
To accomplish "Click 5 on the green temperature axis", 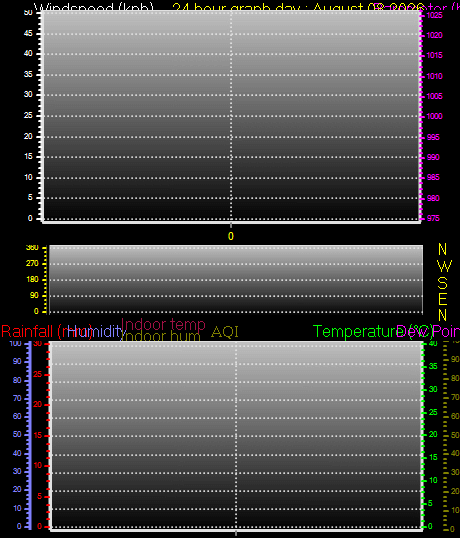I will [430, 504].
